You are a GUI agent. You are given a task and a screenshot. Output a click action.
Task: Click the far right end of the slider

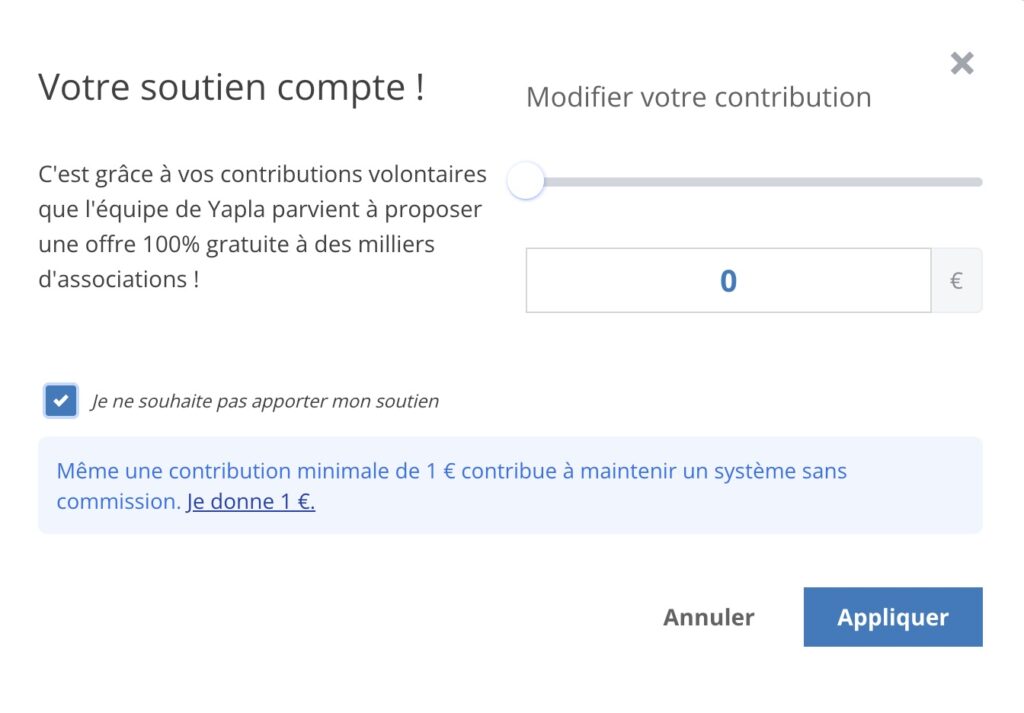point(978,181)
